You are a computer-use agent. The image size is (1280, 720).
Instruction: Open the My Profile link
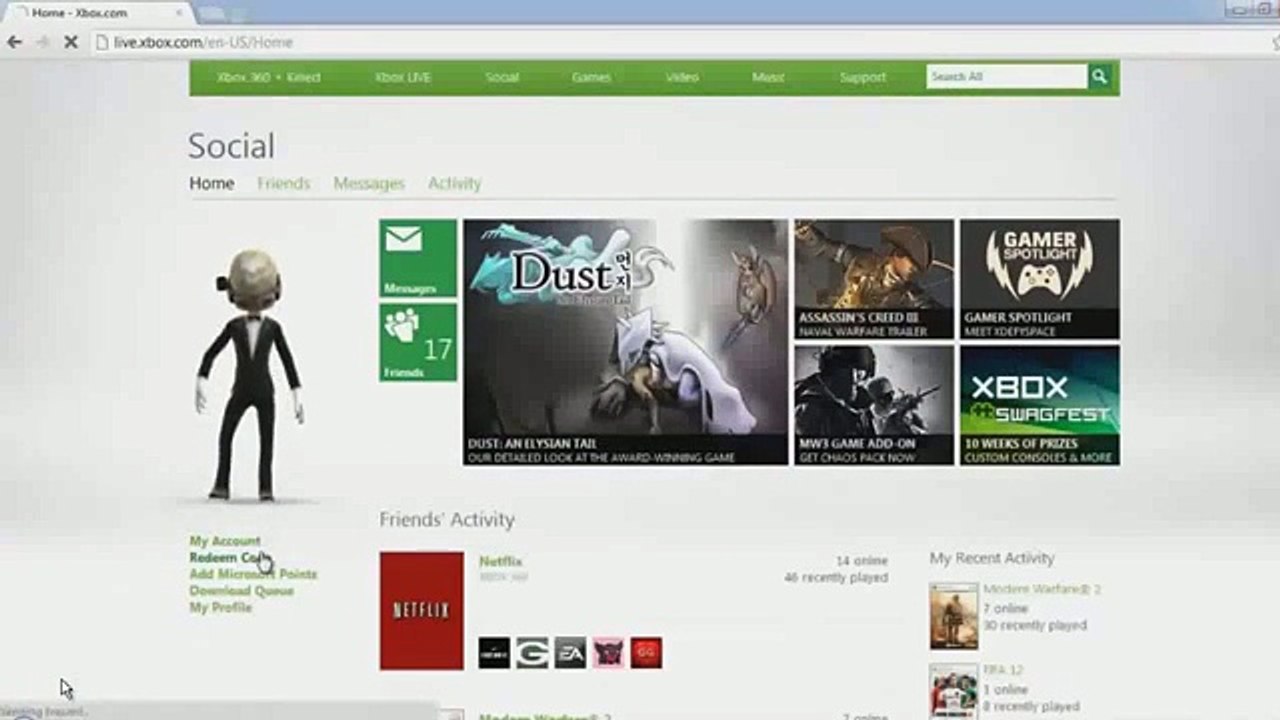coord(220,607)
